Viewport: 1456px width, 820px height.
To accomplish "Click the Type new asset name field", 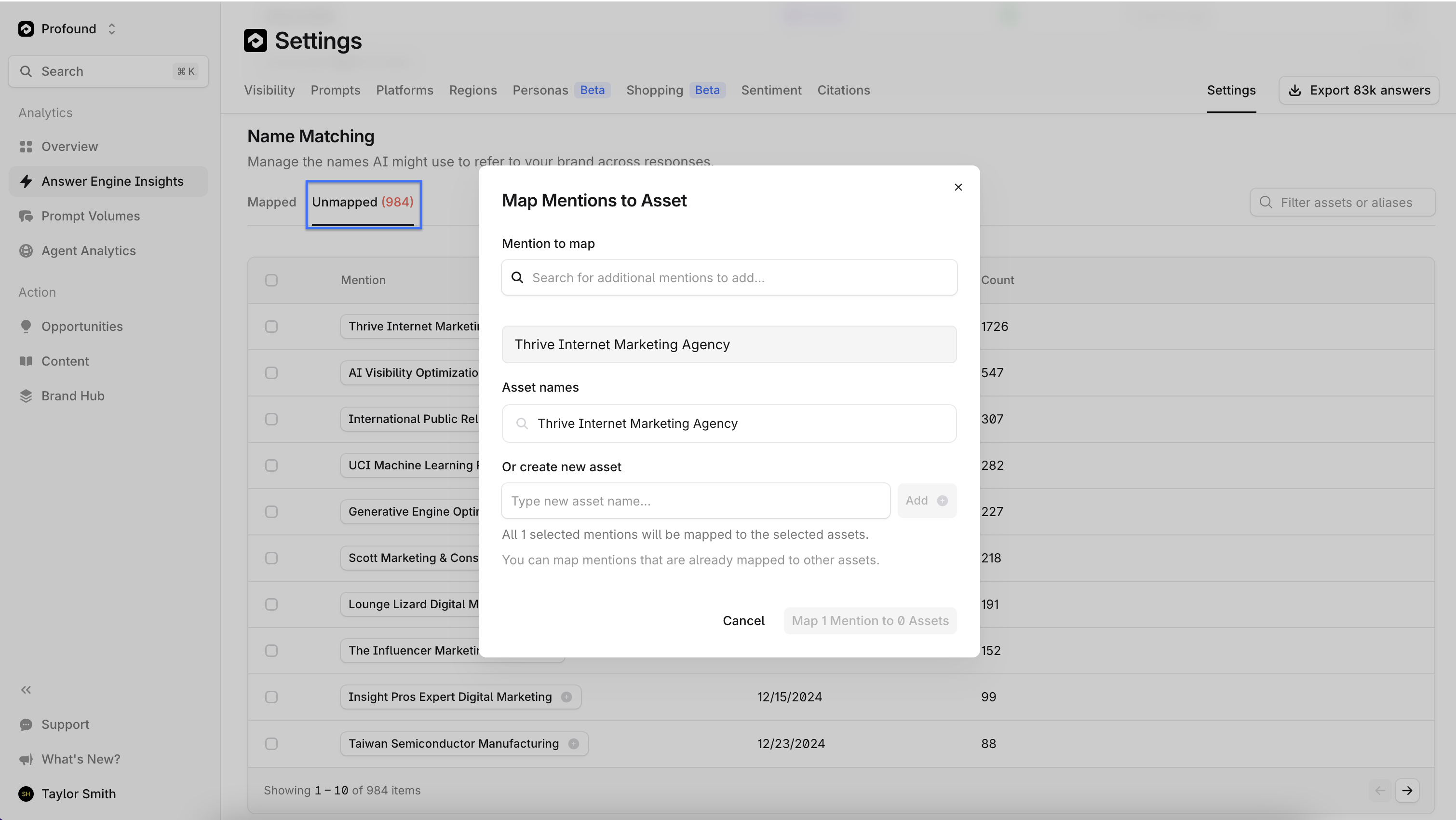I will click(x=695, y=501).
